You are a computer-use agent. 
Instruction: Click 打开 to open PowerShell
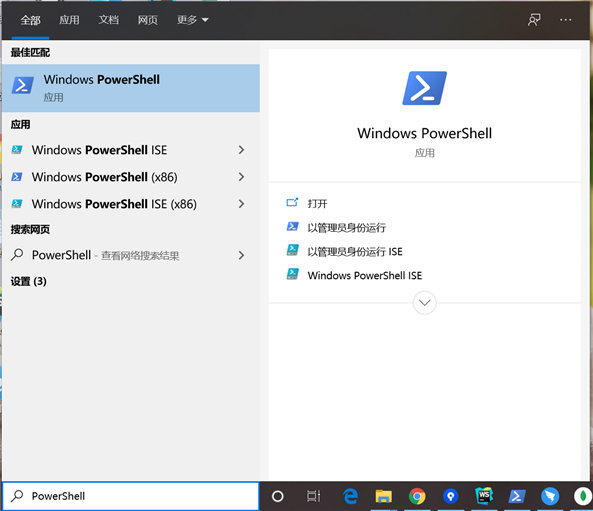(x=317, y=204)
